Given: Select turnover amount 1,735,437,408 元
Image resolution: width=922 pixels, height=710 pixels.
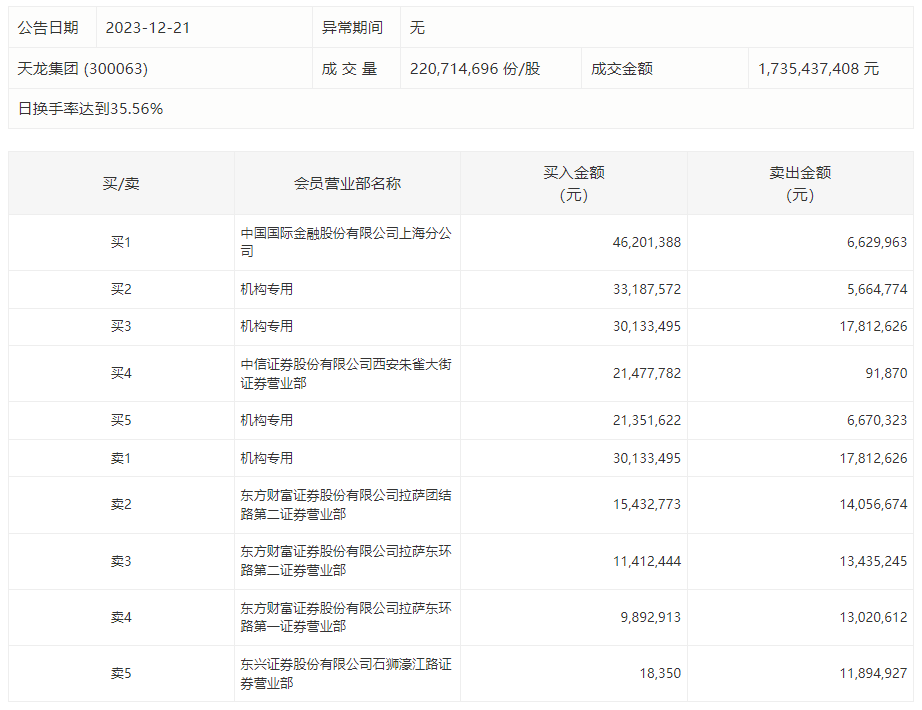Looking at the screenshot, I should pos(819,69).
